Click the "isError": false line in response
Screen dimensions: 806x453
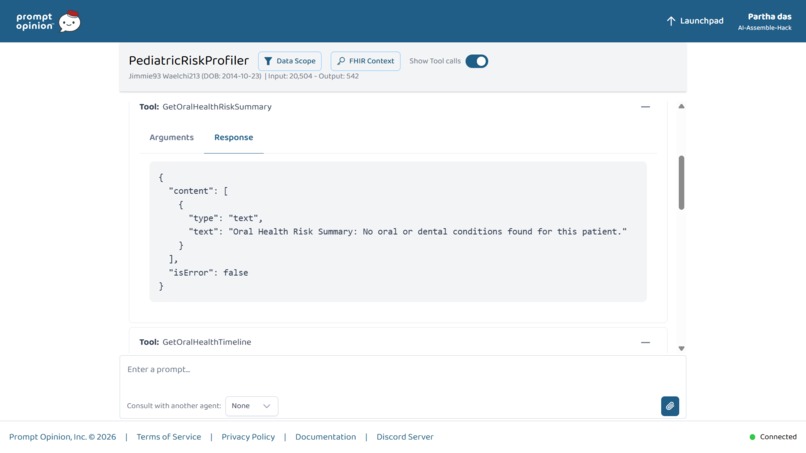(x=208, y=273)
